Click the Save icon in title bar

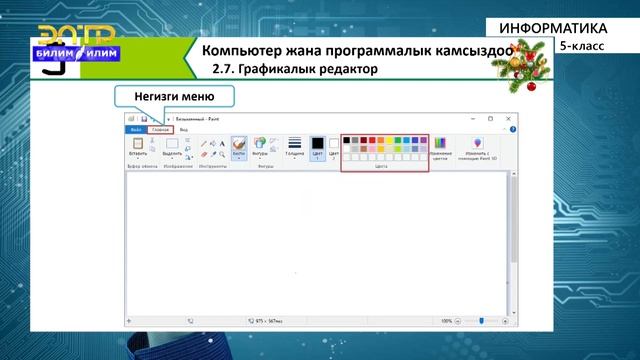point(144,119)
